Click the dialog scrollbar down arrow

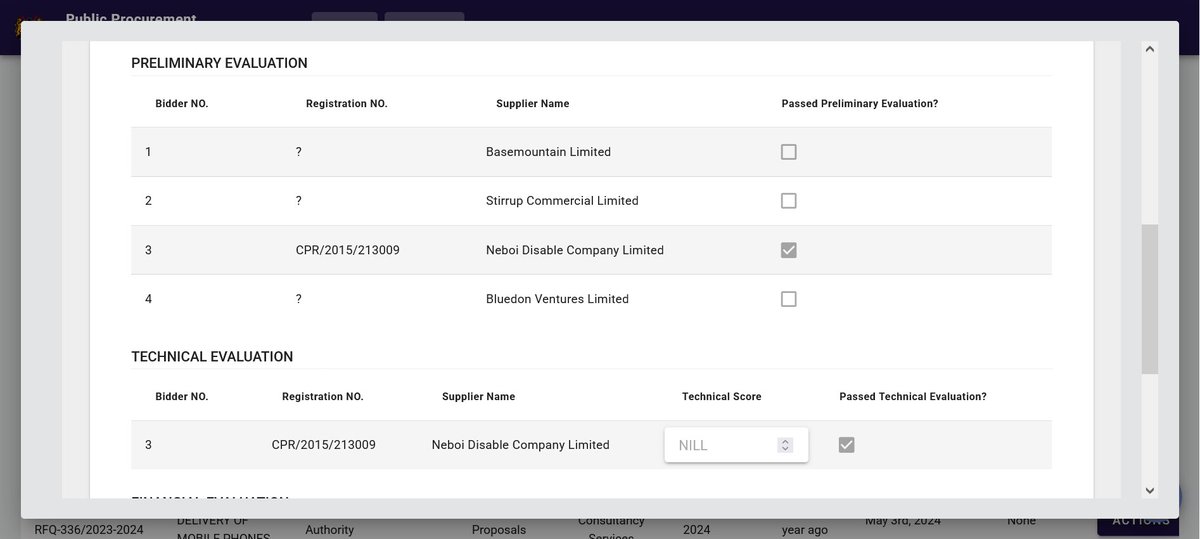(x=1149, y=490)
